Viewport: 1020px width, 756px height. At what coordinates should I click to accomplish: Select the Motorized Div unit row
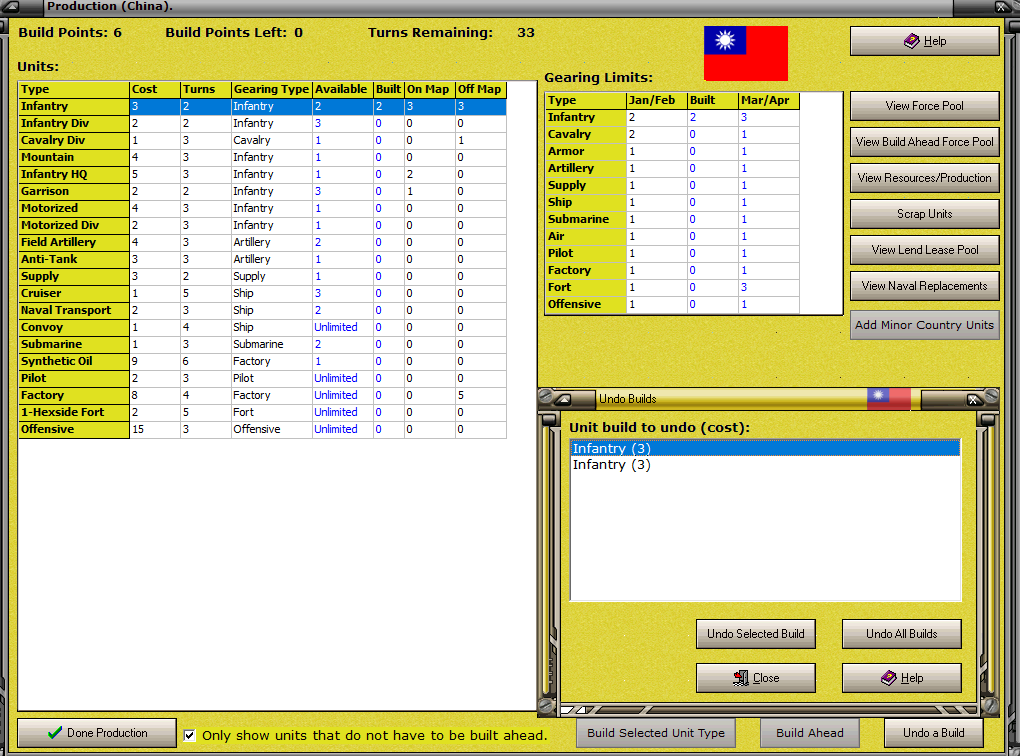pyautogui.click(x=263, y=225)
